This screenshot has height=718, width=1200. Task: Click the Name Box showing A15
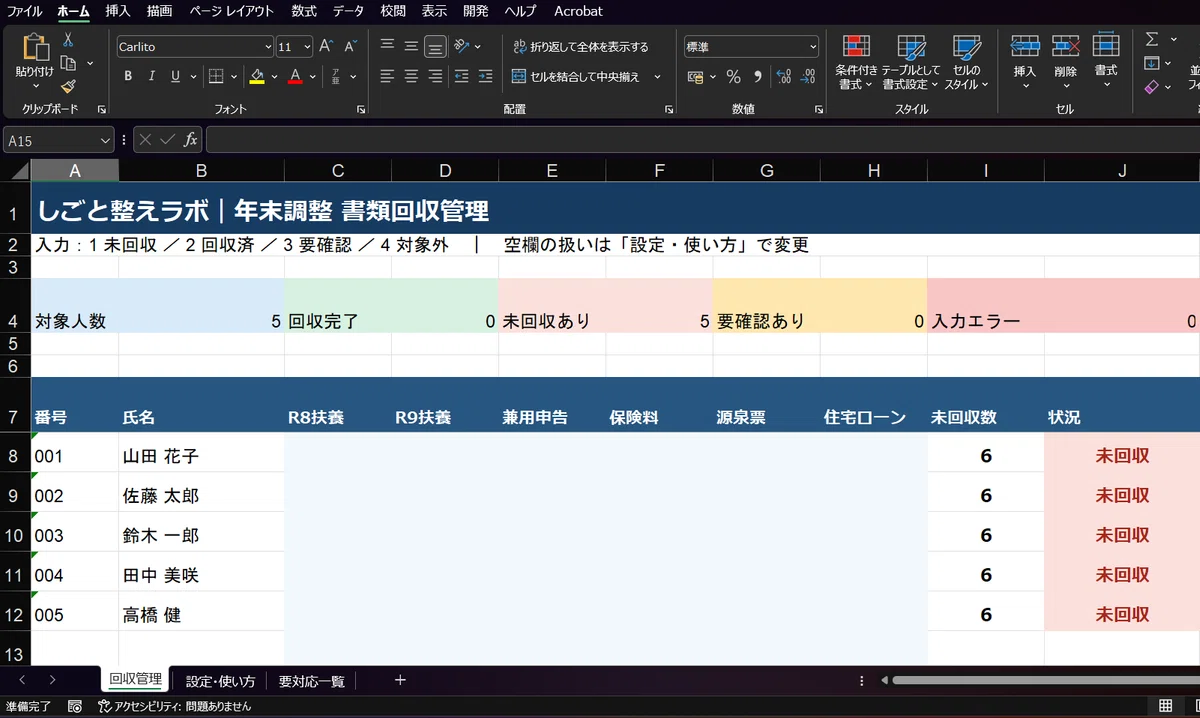[50, 141]
